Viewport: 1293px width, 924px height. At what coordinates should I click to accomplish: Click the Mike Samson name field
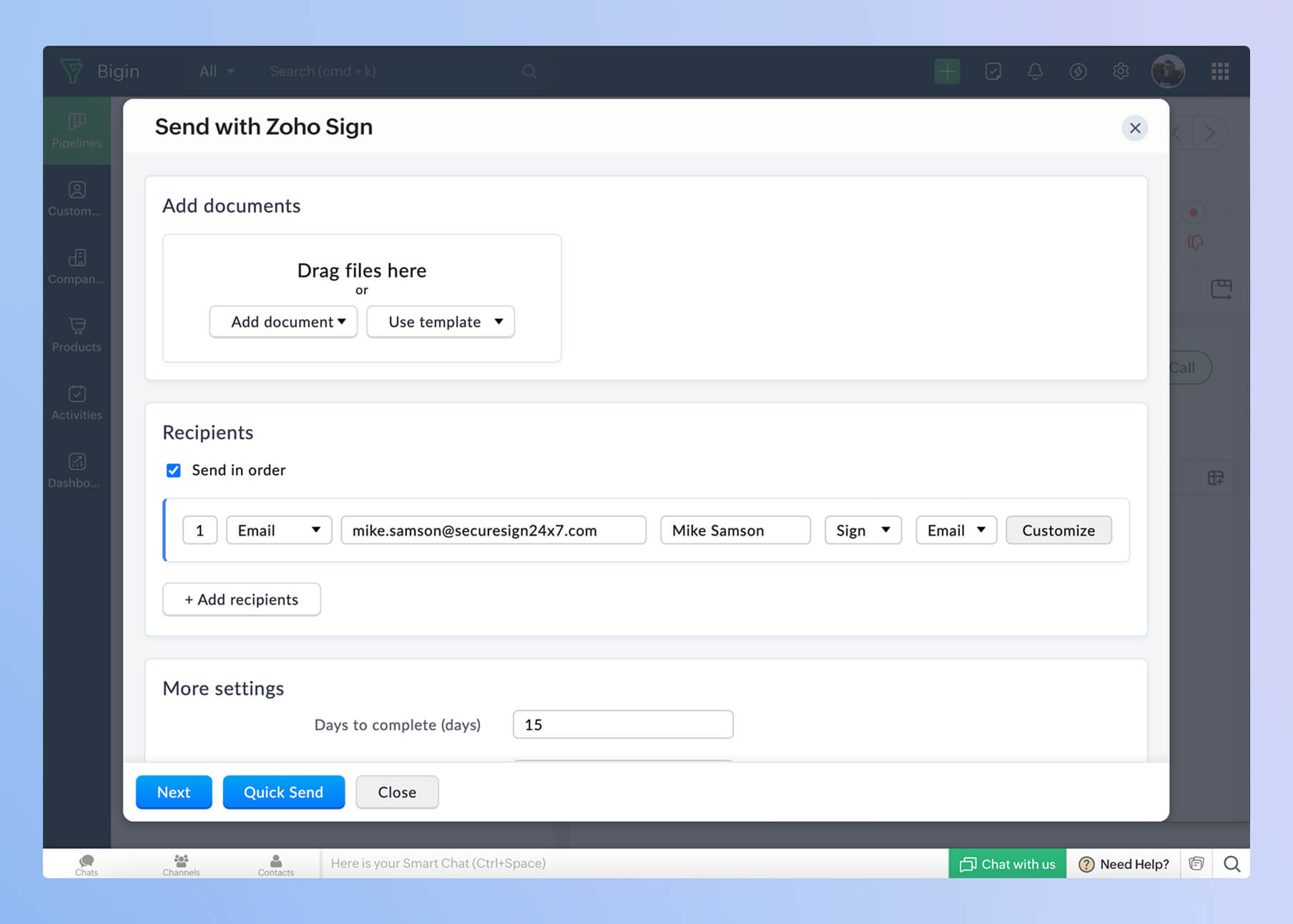735,530
